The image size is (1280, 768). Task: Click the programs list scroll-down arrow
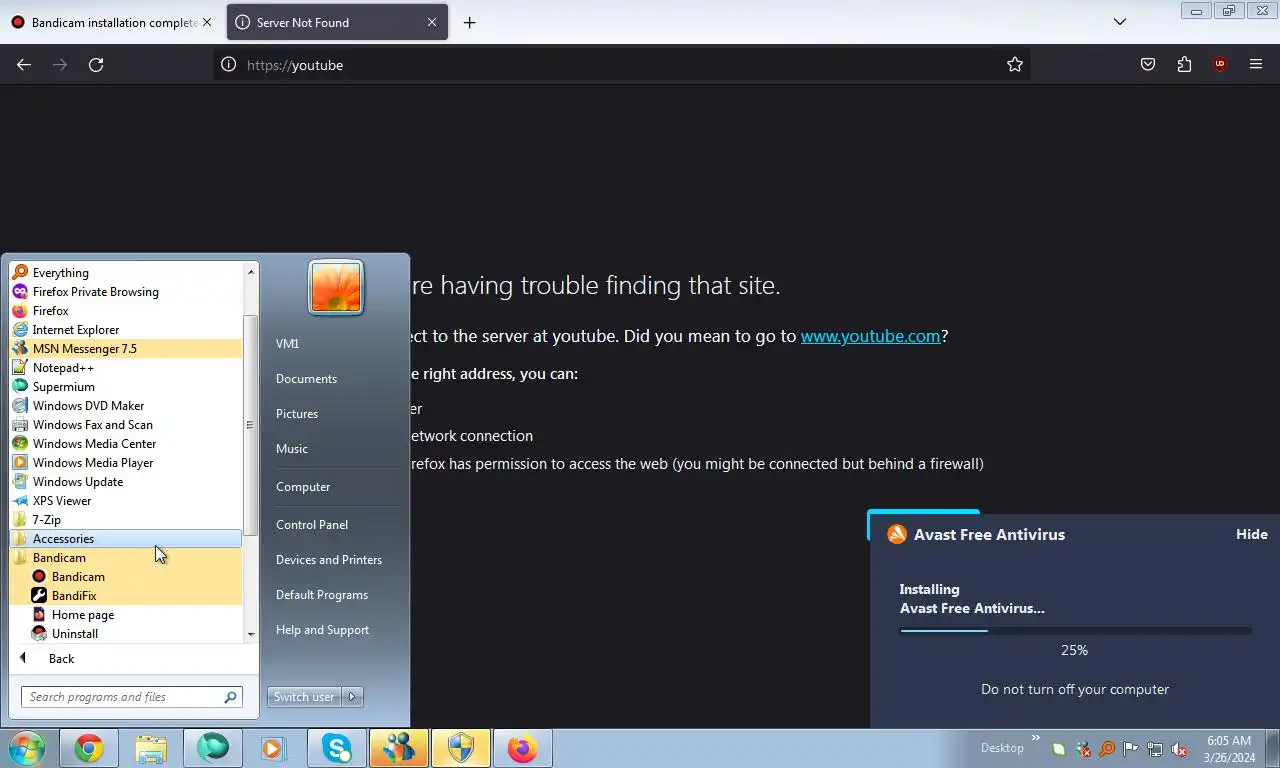click(x=251, y=634)
